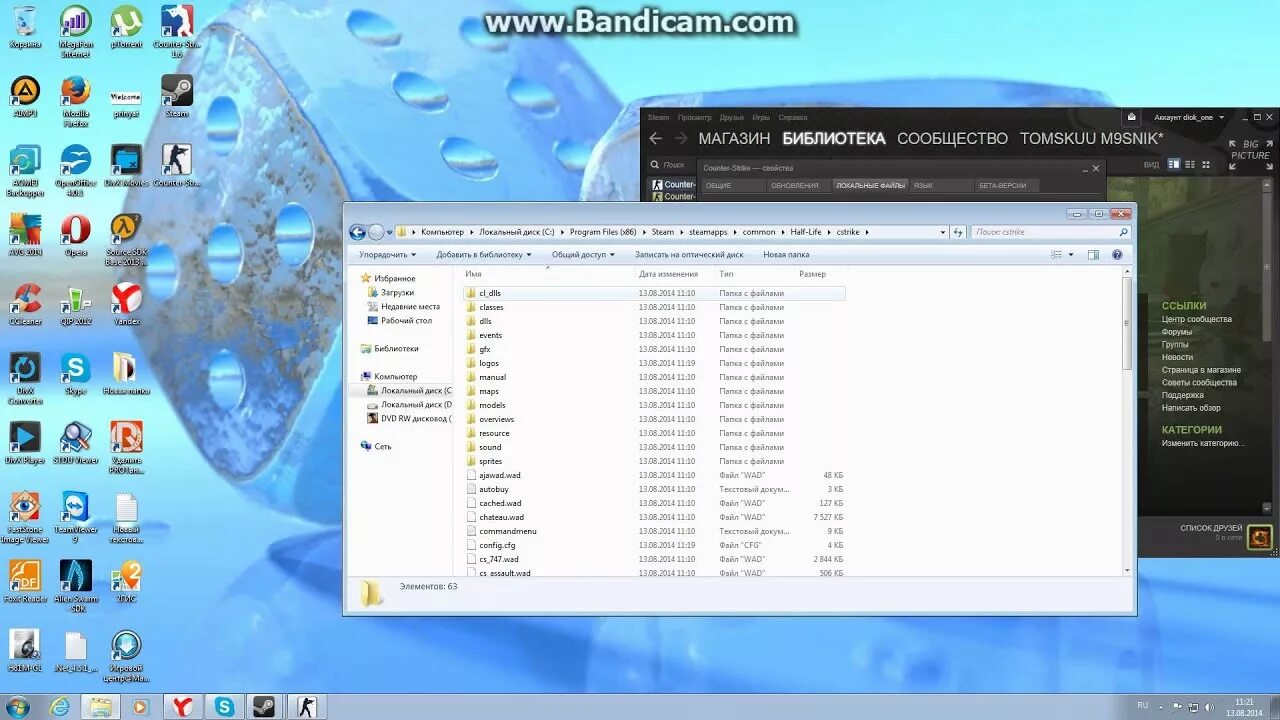Select the sound folder
Image resolution: width=1280 pixels, height=720 pixels.
point(490,447)
